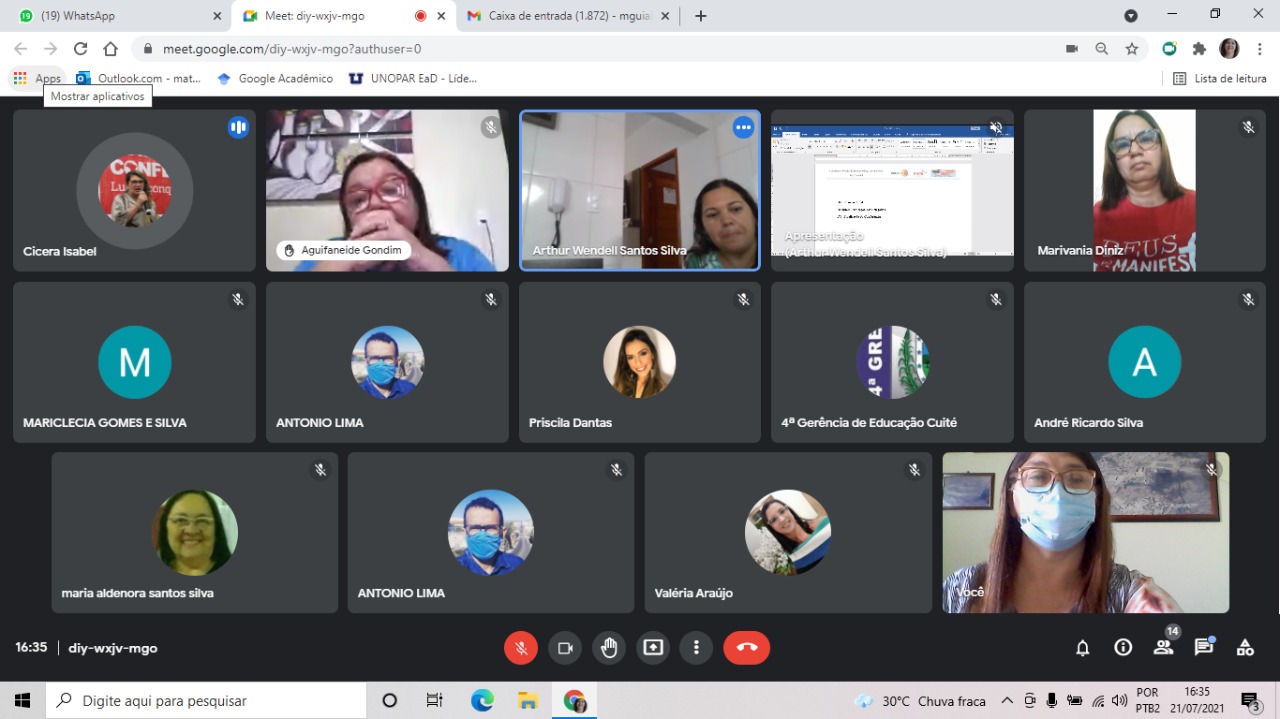The width and height of the screenshot is (1280, 719).
Task: Open more options three-dot menu in call bar
Action: pyautogui.click(x=696, y=648)
